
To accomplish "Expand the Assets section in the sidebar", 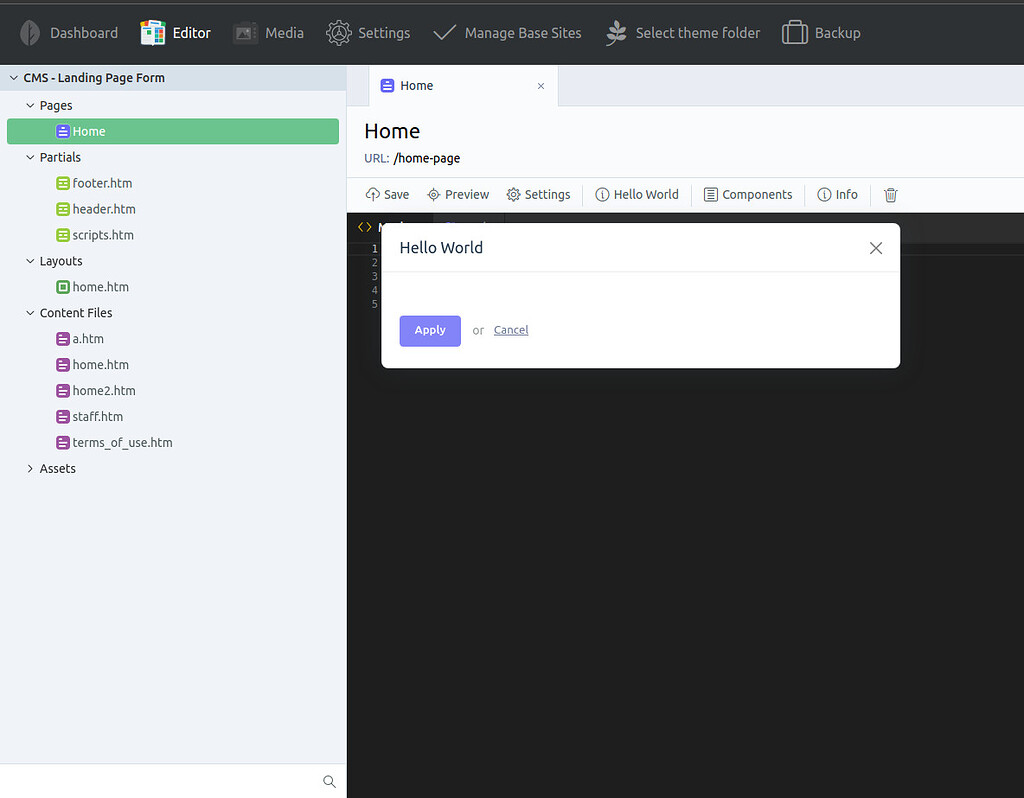I will pyautogui.click(x=29, y=468).
